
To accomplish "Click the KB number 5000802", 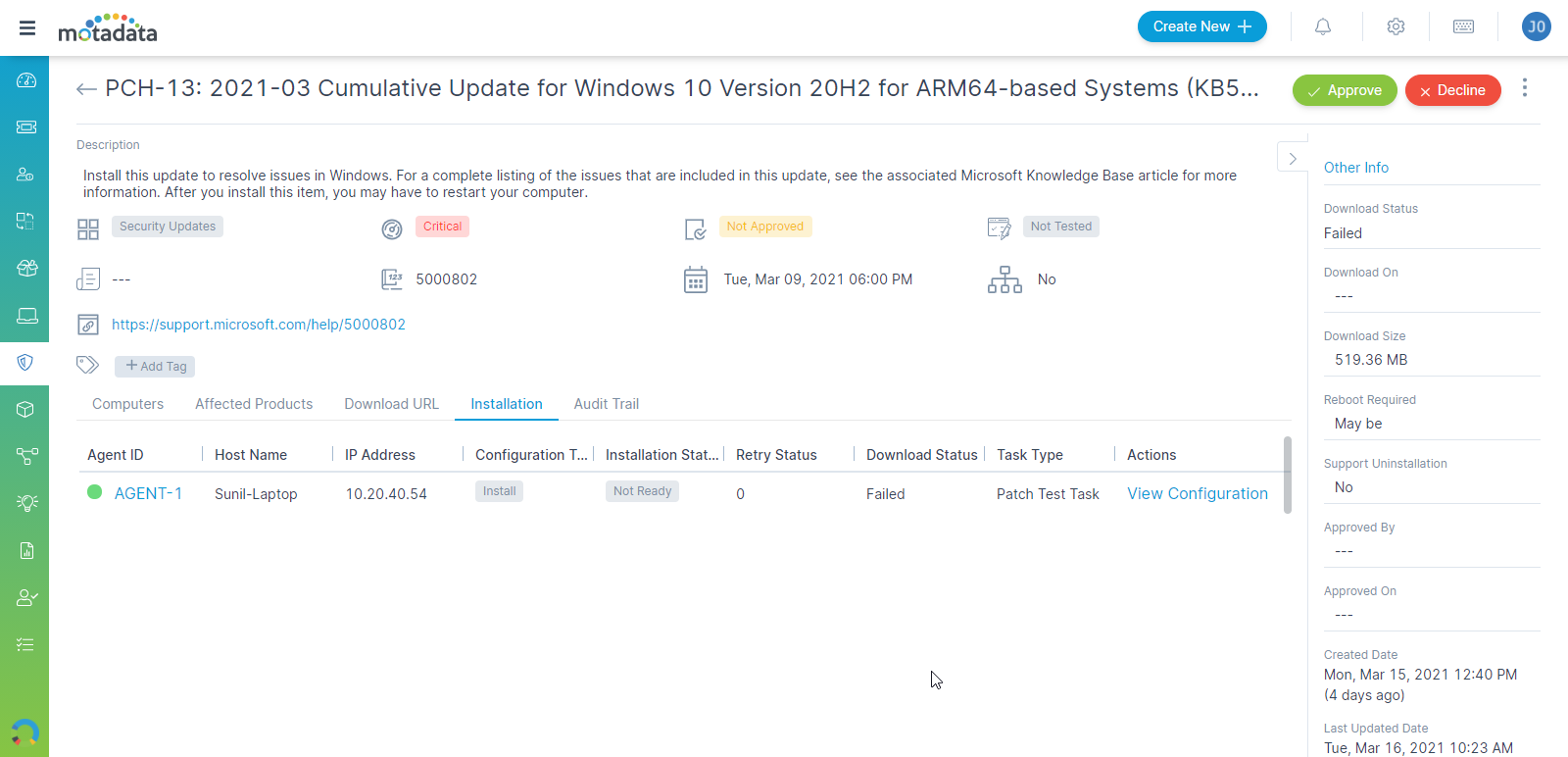I will [447, 279].
